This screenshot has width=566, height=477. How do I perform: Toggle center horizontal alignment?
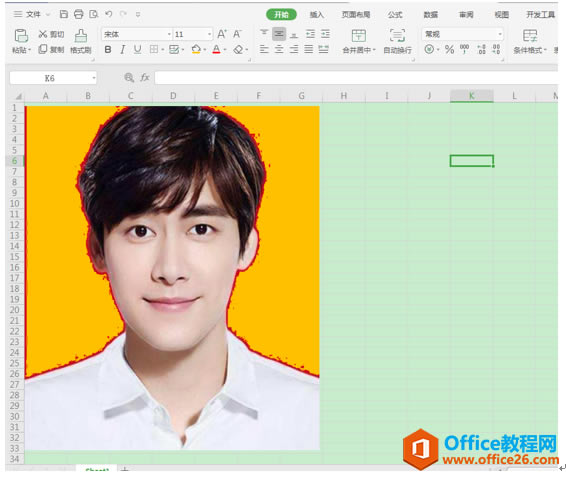pyautogui.click(x=279, y=49)
